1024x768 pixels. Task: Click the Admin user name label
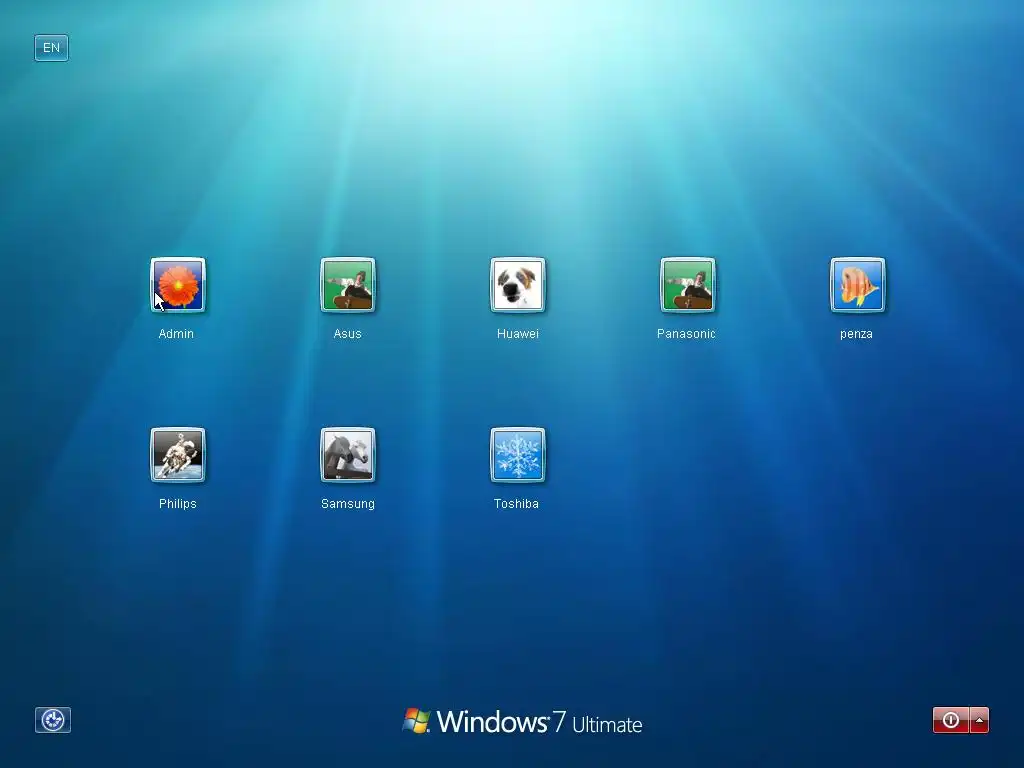coord(176,334)
